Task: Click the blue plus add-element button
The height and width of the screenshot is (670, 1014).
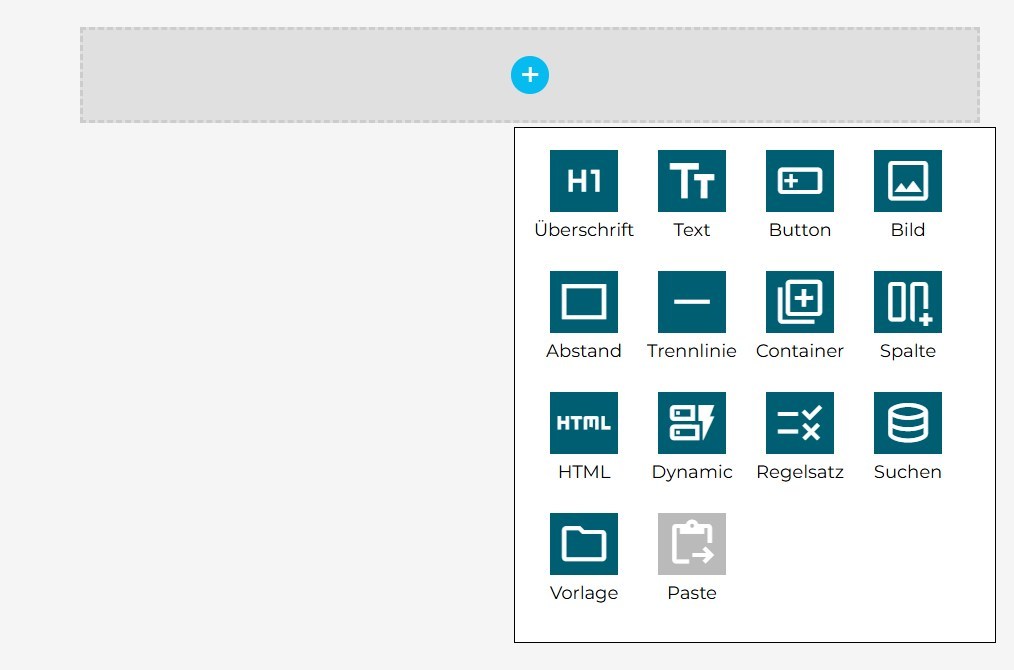Action: tap(530, 75)
